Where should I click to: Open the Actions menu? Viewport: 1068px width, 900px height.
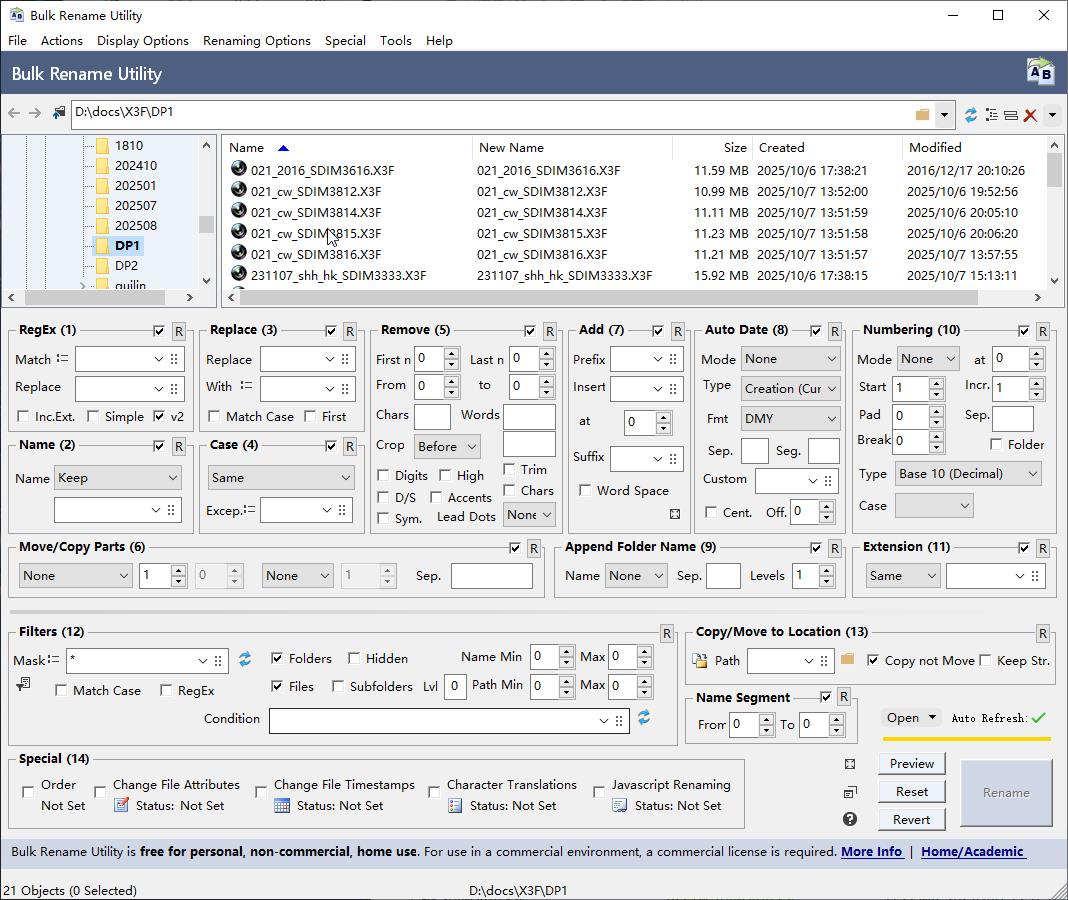61,41
